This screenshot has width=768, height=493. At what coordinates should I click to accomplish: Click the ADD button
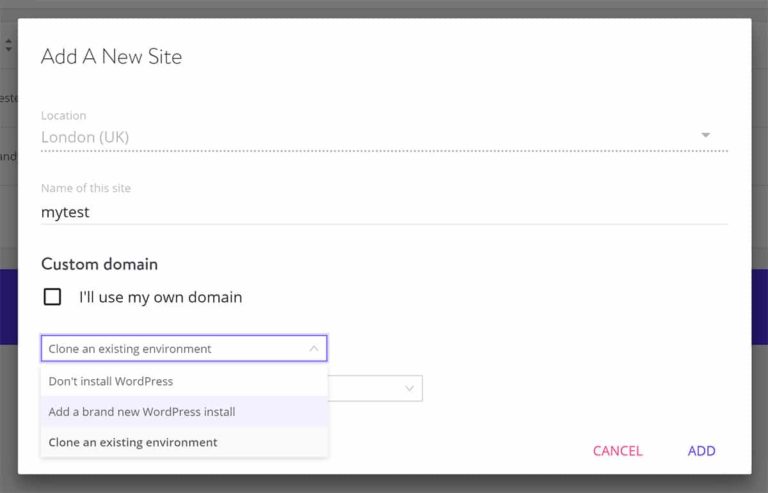[x=701, y=451]
